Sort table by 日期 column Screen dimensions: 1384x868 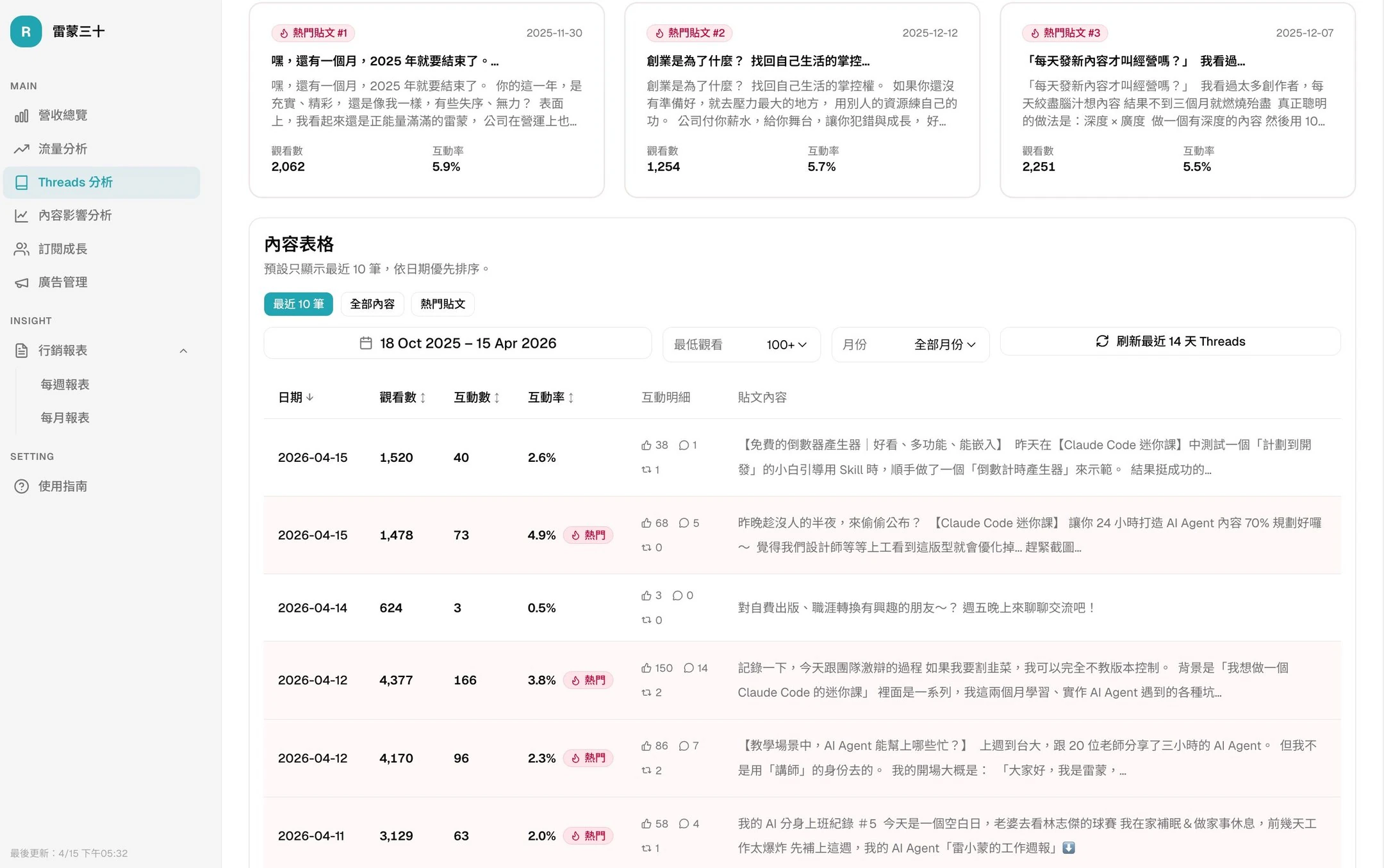(295, 397)
